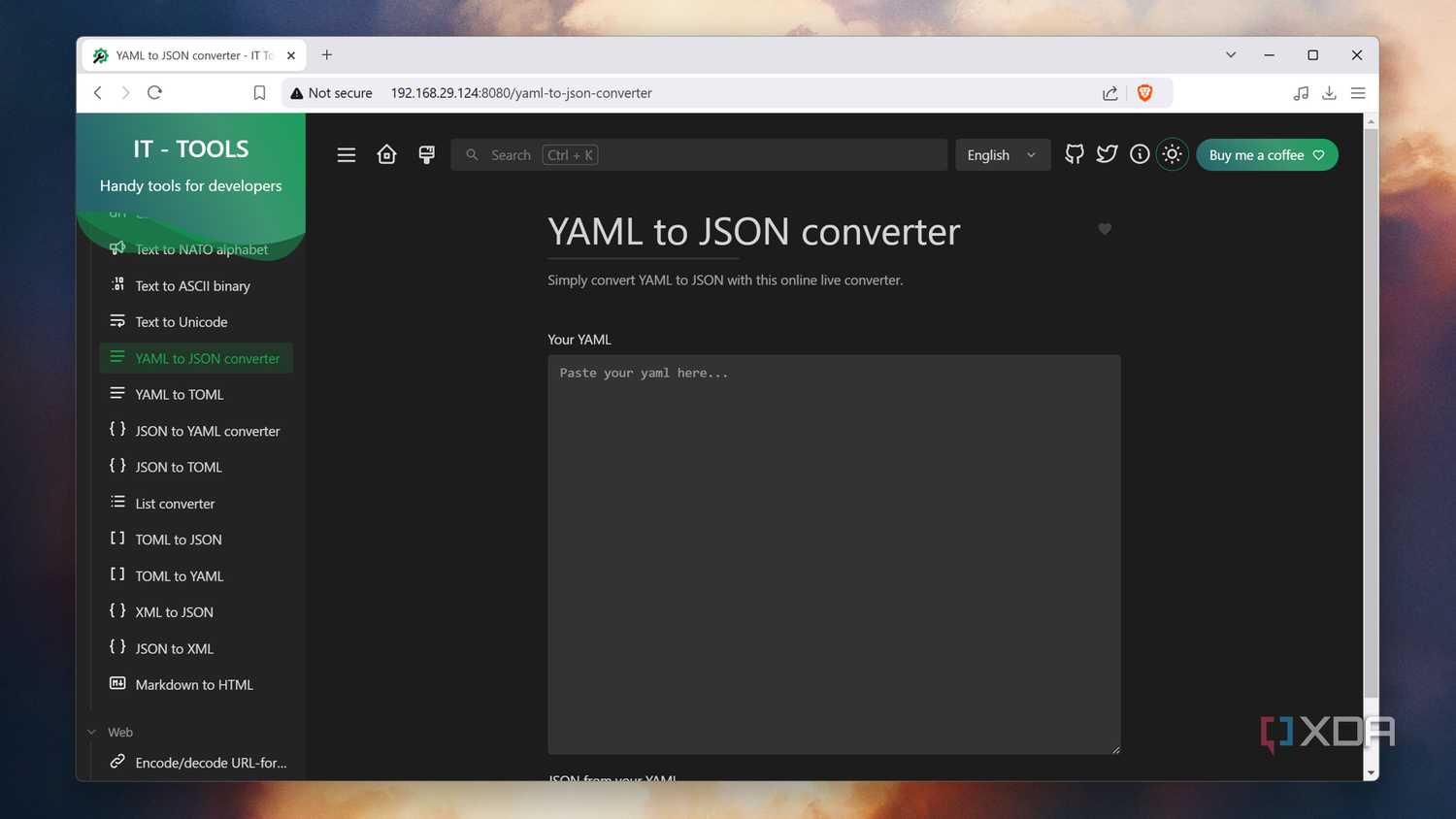Open JSON to TOML tool
Viewport: 1456px width, 819px height.
(196, 467)
